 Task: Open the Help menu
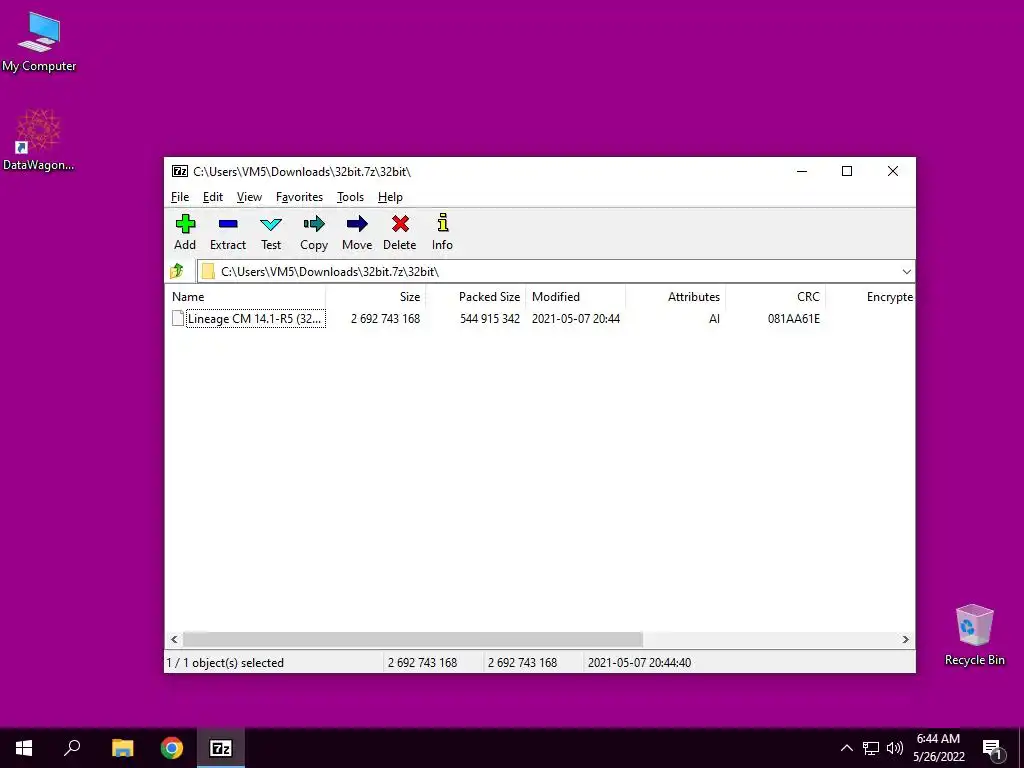tap(390, 197)
